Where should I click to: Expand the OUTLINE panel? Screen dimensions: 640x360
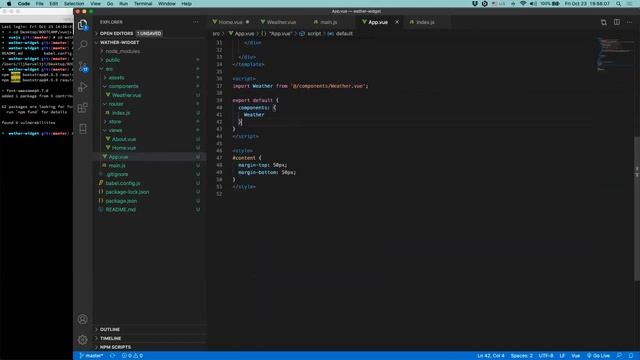(x=110, y=329)
